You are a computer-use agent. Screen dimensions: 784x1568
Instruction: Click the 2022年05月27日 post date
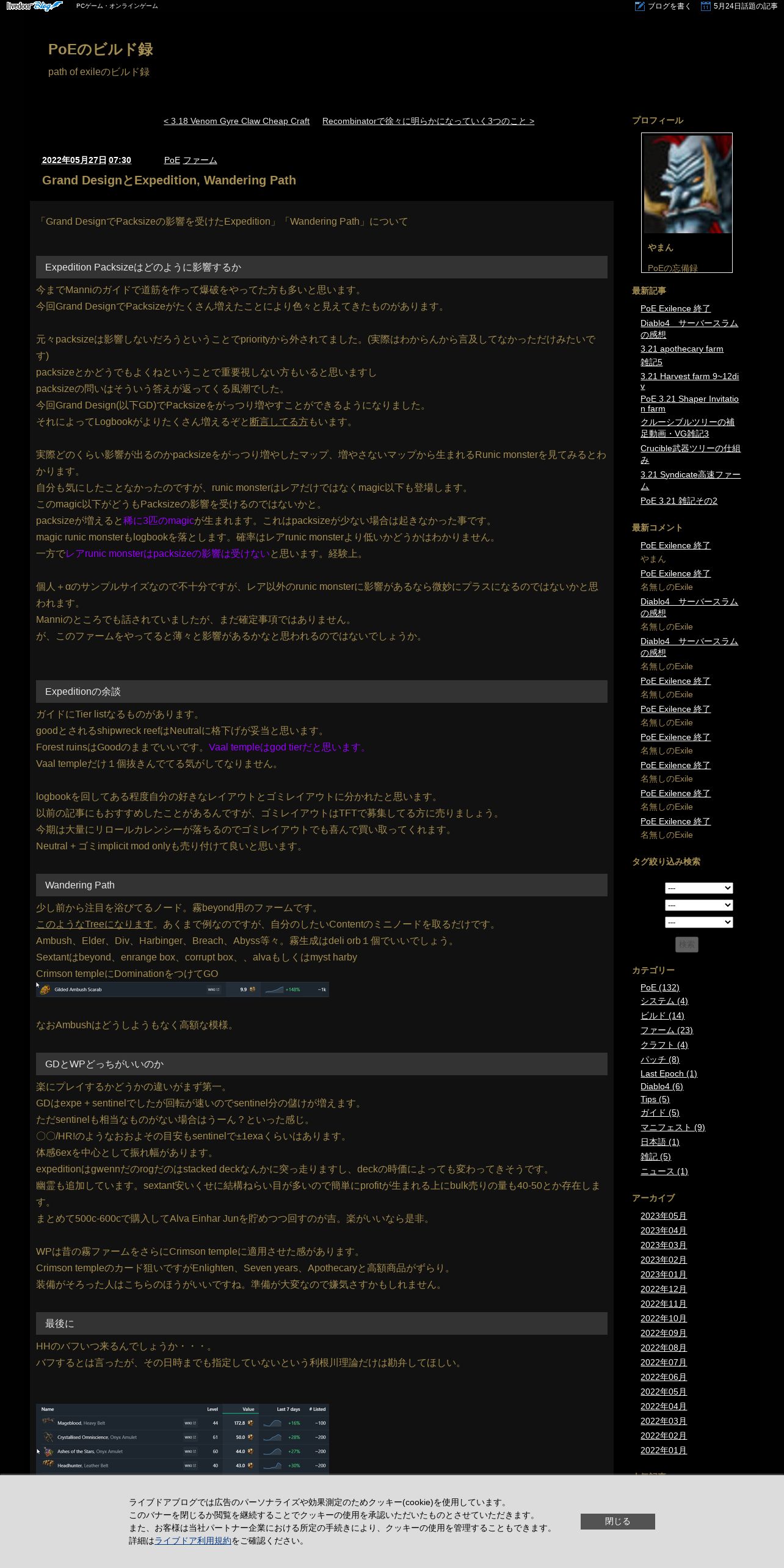[74, 160]
